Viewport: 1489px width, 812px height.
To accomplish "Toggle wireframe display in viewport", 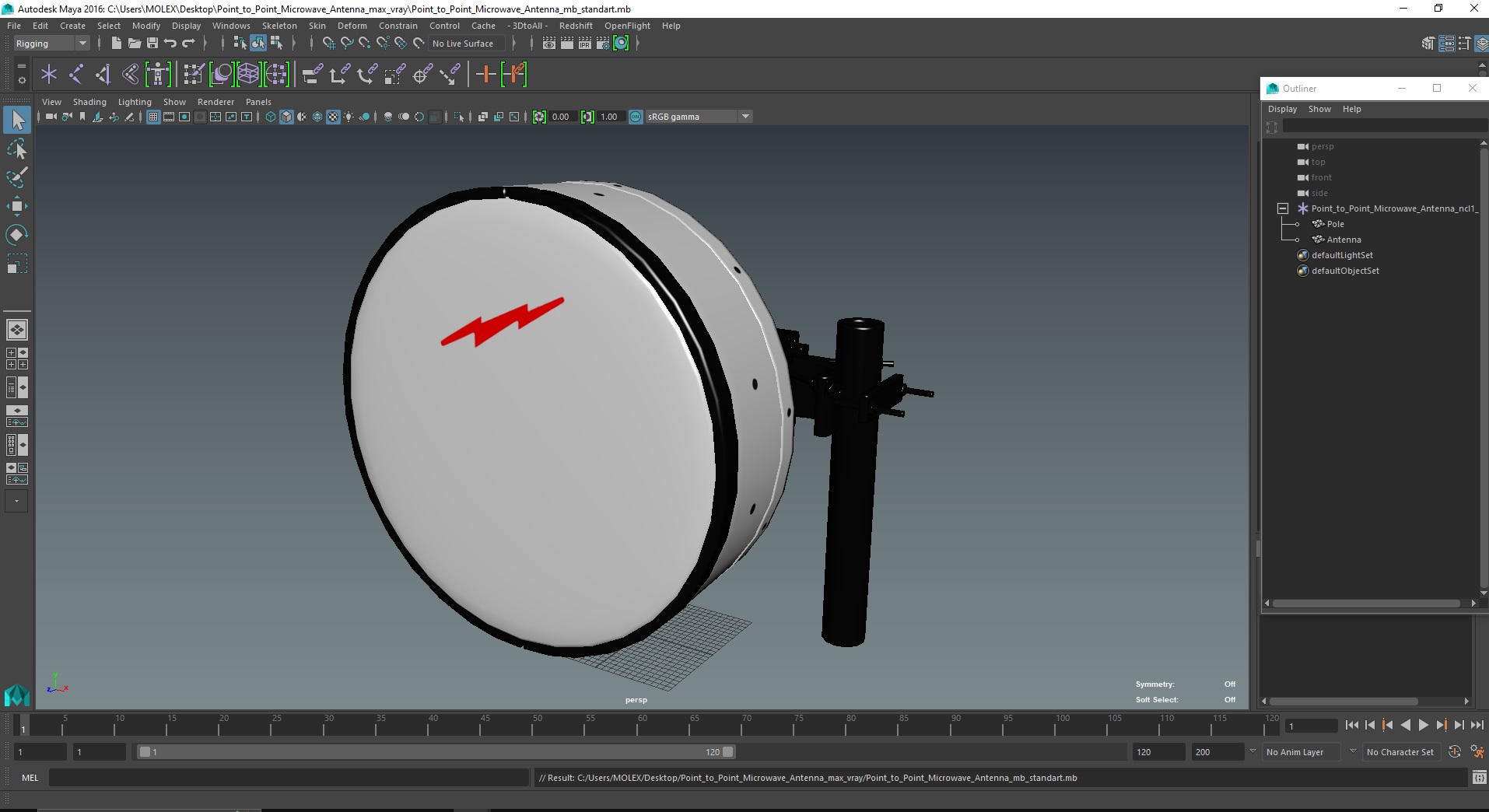I will pos(271,117).
